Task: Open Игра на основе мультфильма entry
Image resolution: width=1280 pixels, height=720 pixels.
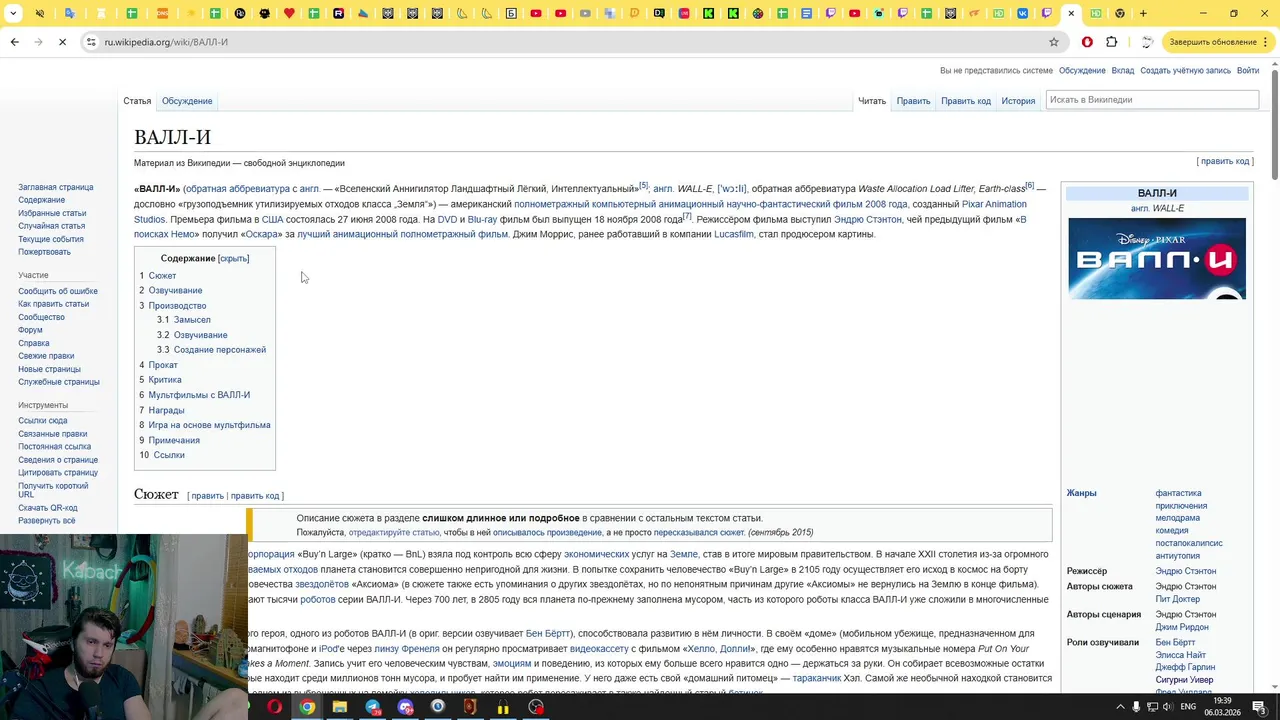Action: tap(209, 425)
